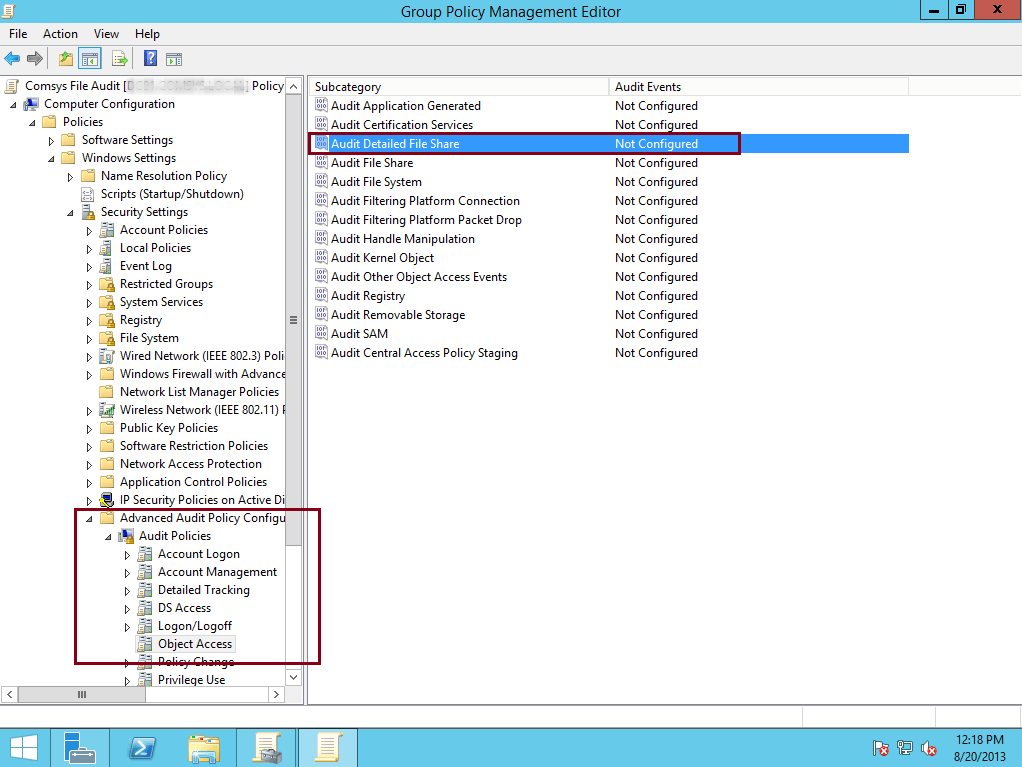Viewport: 1022px width, 767px height.
Task: Click the Up one level folder icon
Action: point(65,58)
